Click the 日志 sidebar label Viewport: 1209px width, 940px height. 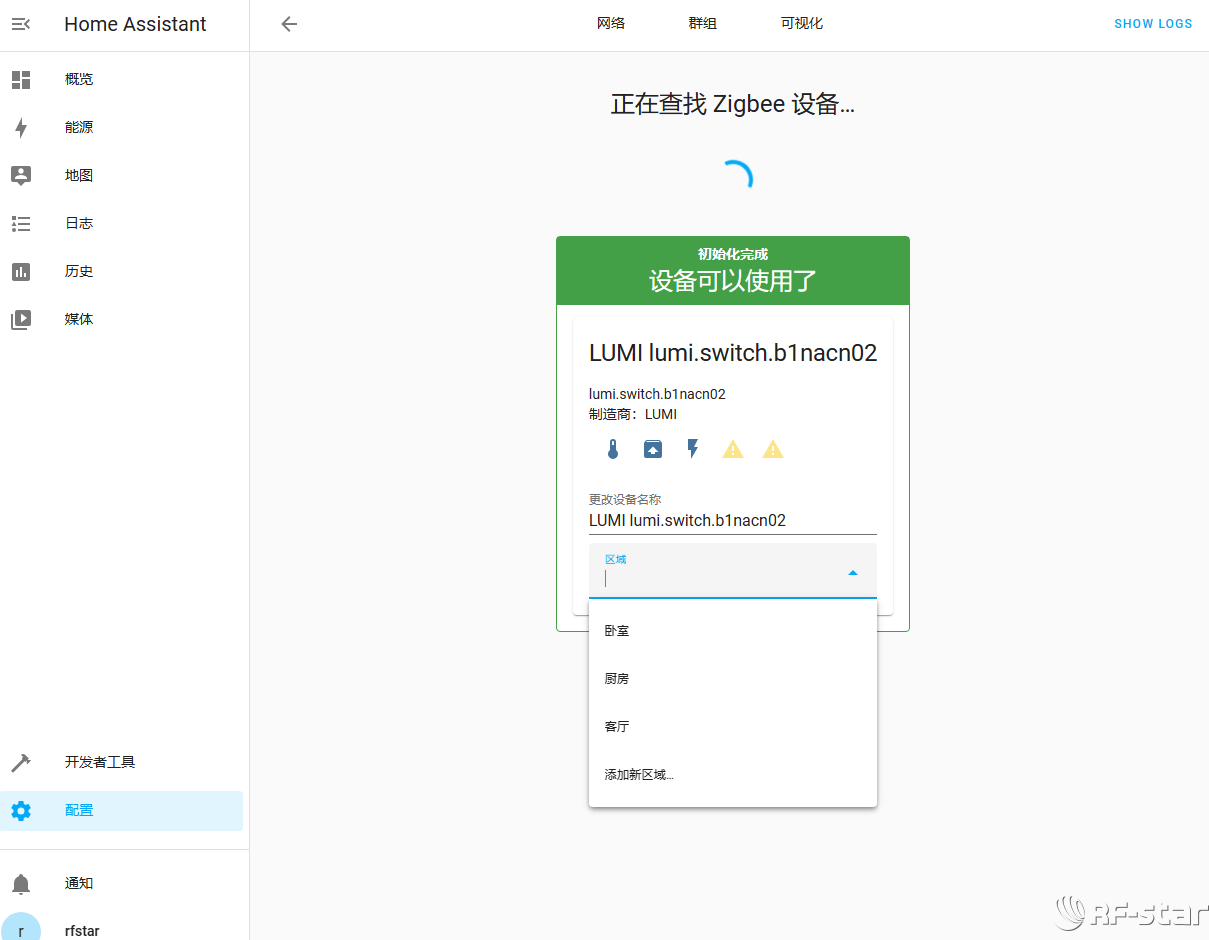79,224
